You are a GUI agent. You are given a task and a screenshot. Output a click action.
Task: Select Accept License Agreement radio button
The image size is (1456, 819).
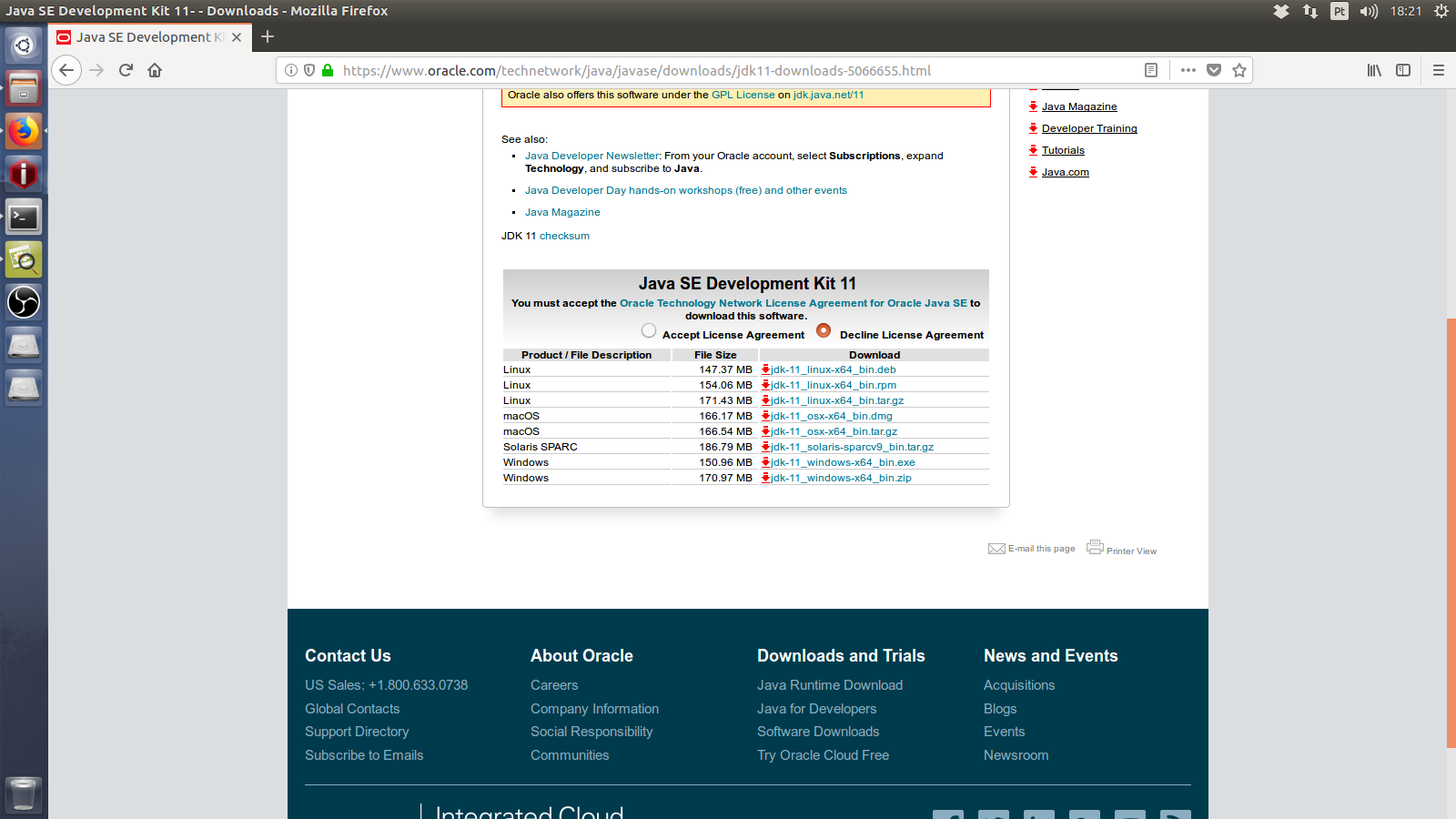point(649,331)
